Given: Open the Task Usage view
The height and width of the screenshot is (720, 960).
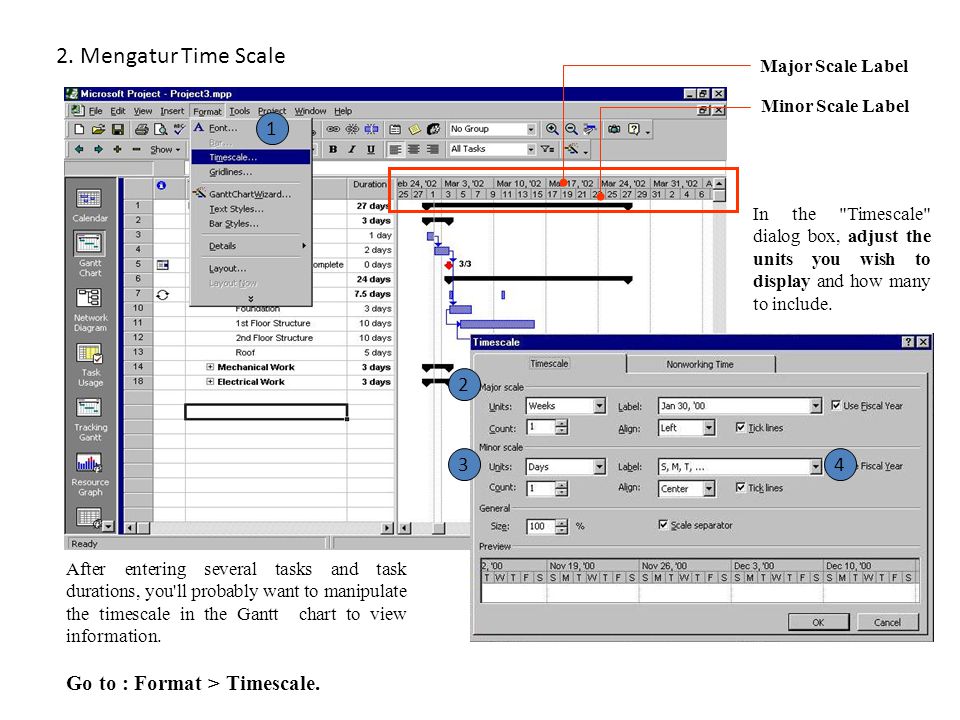Looking at the screenshot, I should click(x=90, y=365).
